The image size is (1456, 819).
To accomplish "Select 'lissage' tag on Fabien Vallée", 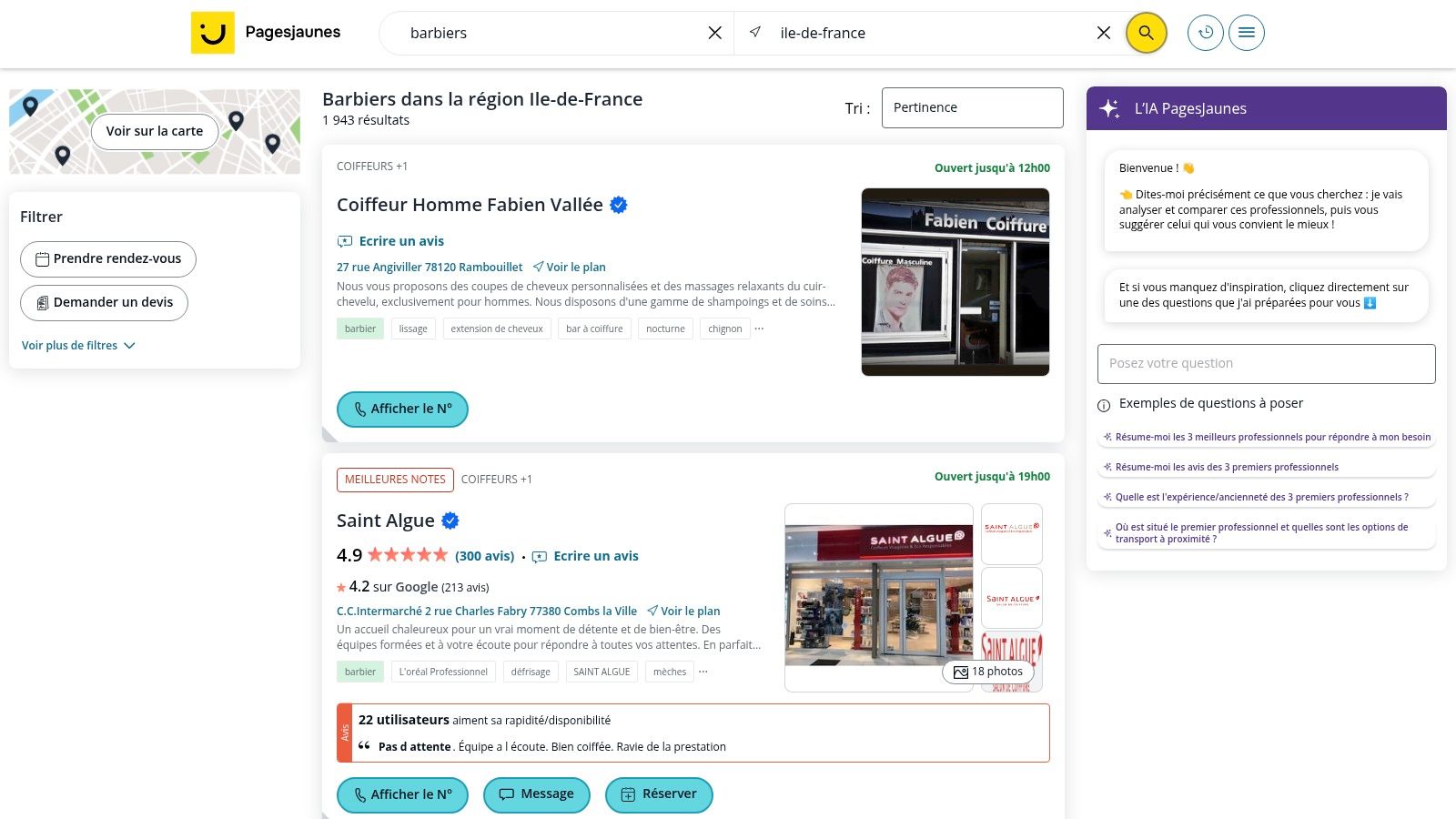I will click(413, 329).
